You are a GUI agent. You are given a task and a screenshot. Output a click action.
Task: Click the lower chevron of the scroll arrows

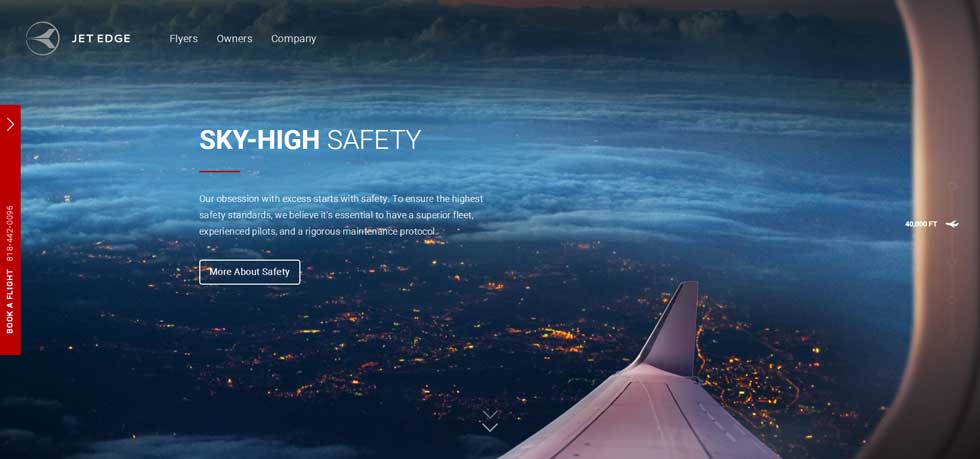(490, 428)
